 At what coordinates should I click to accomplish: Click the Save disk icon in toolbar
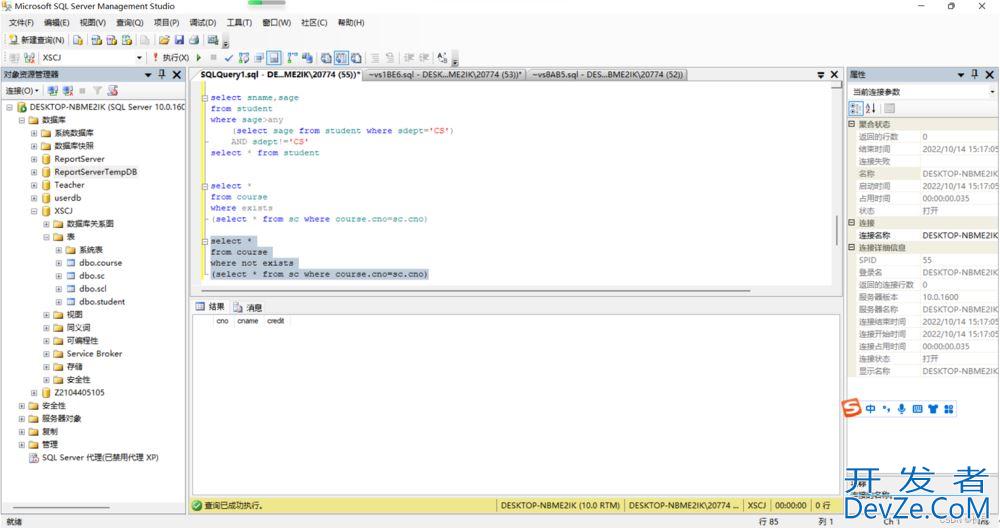[179, 40]
